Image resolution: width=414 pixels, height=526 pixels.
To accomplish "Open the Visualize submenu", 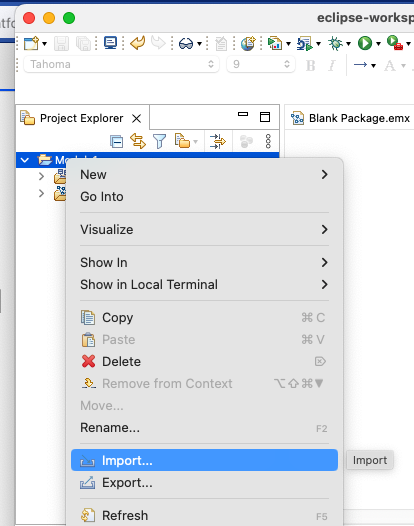I will pos(204,229).
